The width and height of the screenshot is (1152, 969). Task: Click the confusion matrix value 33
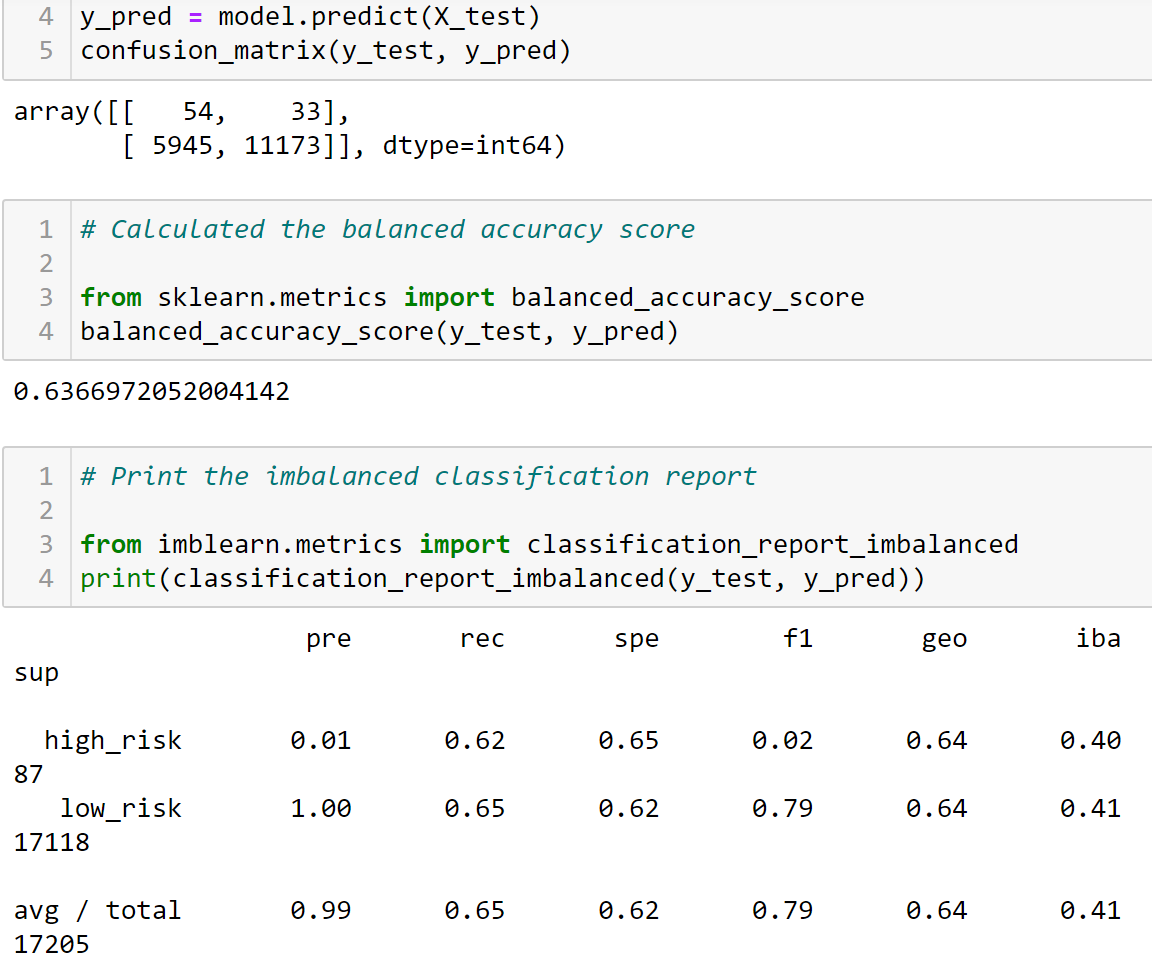pyautogui.click(x=306, y=112)
